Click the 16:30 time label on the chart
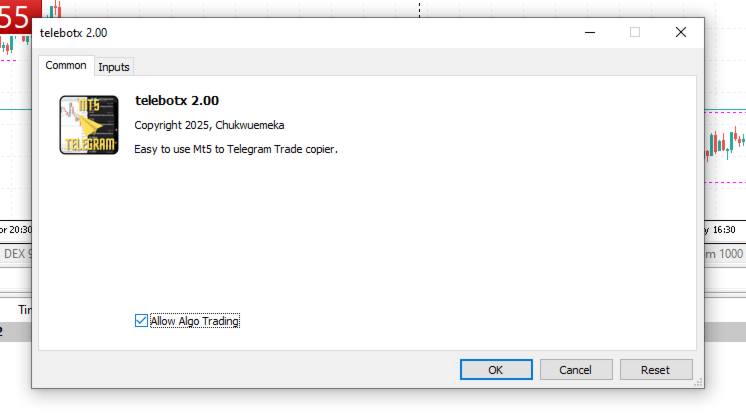Image resolution: width=746 pixels, height=419 pixels. coord(724,230)
